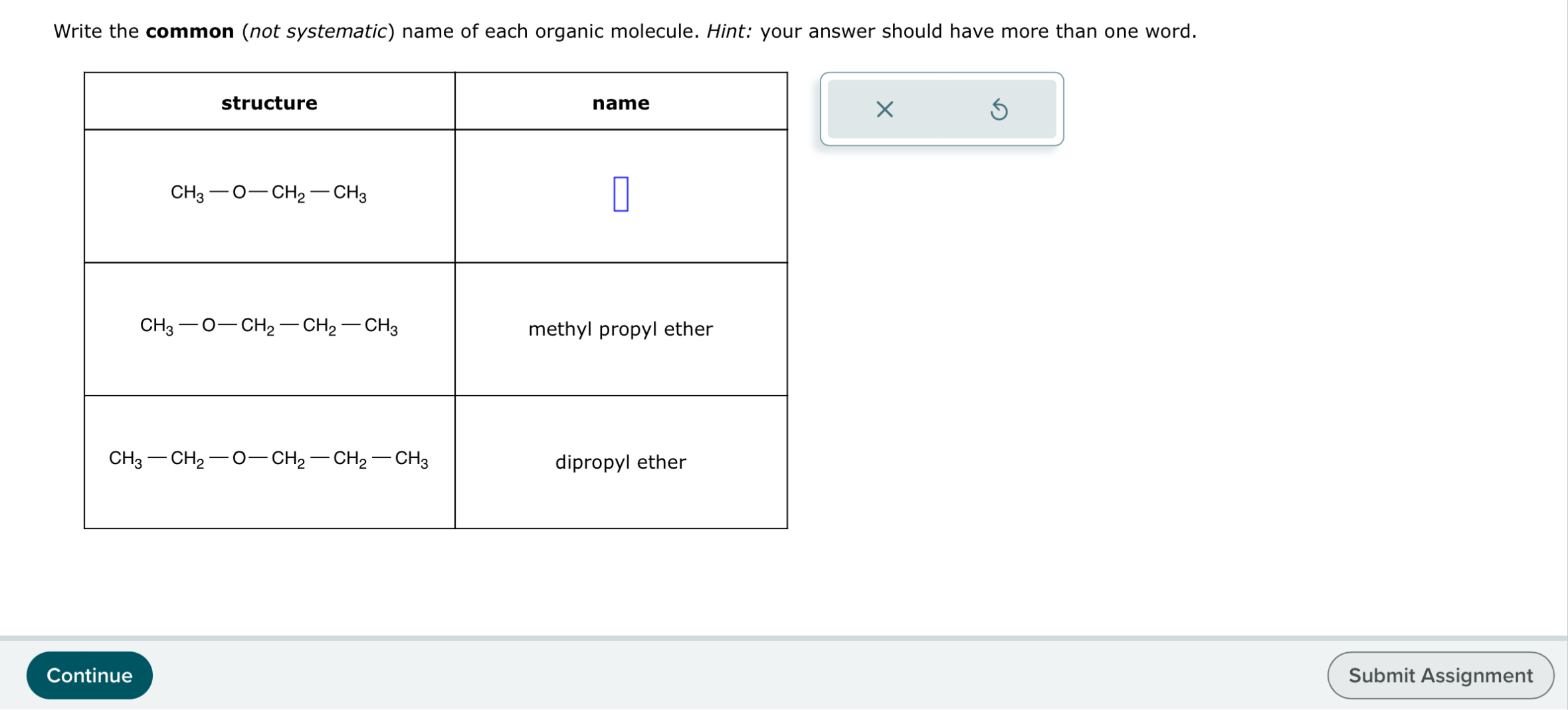
Task: Click the answer input field for the first structure
Action: click(x=620, y=194)
